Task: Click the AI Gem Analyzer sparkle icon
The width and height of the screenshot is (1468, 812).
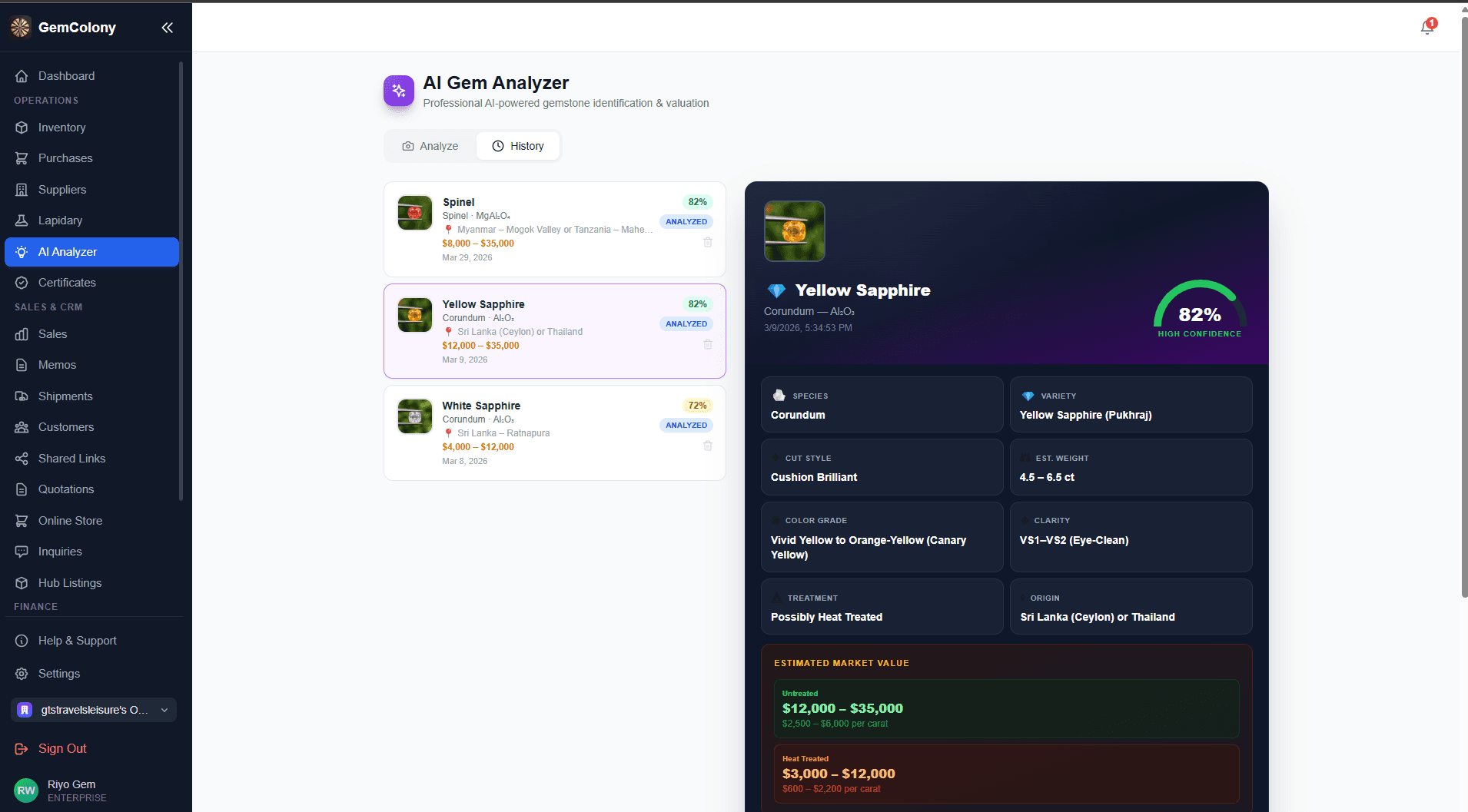Action: click(x=399, y=91)
